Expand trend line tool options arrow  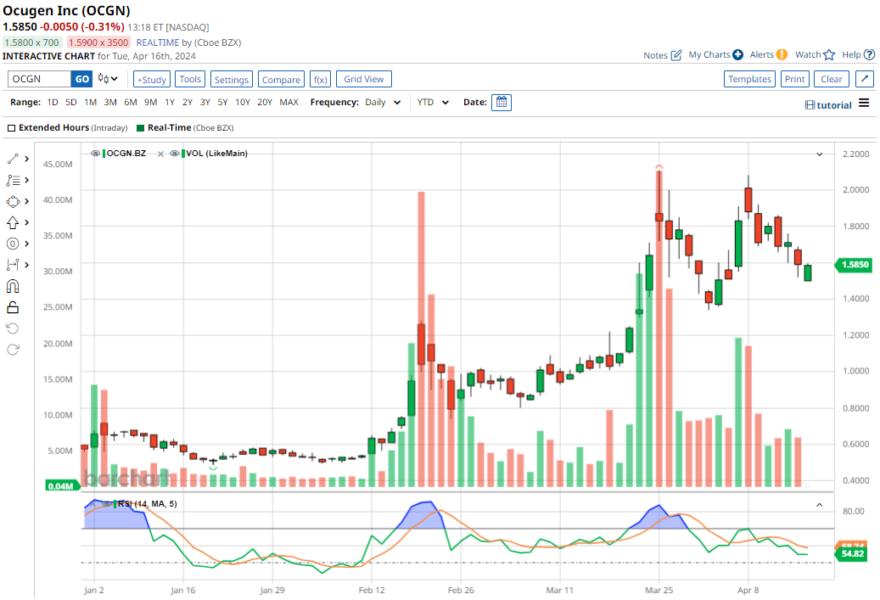pyautogui.click(x=27, y=159)
